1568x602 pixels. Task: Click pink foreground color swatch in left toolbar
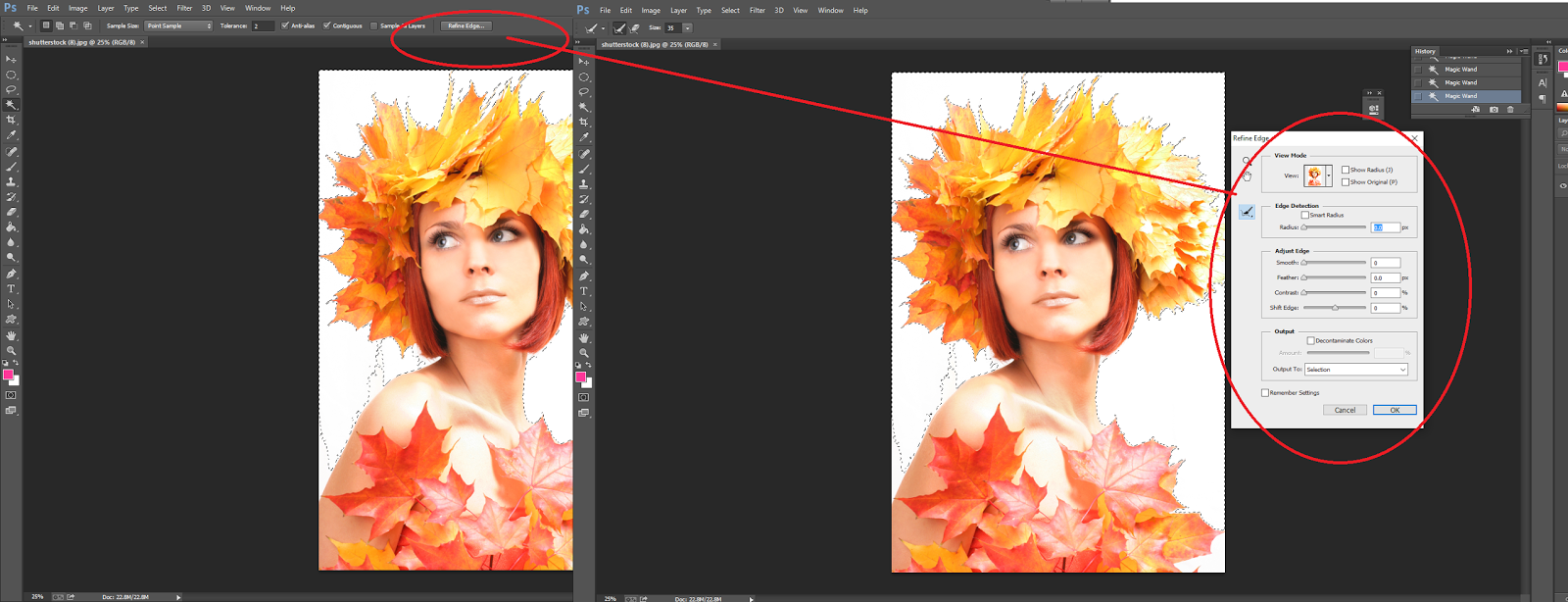pos(8,375)
